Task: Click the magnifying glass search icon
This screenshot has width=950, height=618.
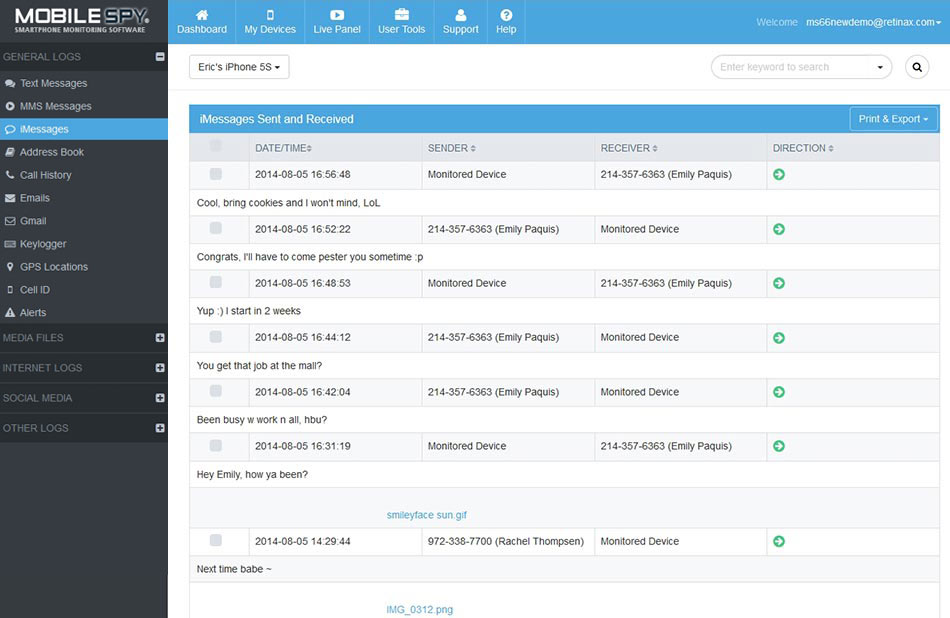Action: click(917, 67)
